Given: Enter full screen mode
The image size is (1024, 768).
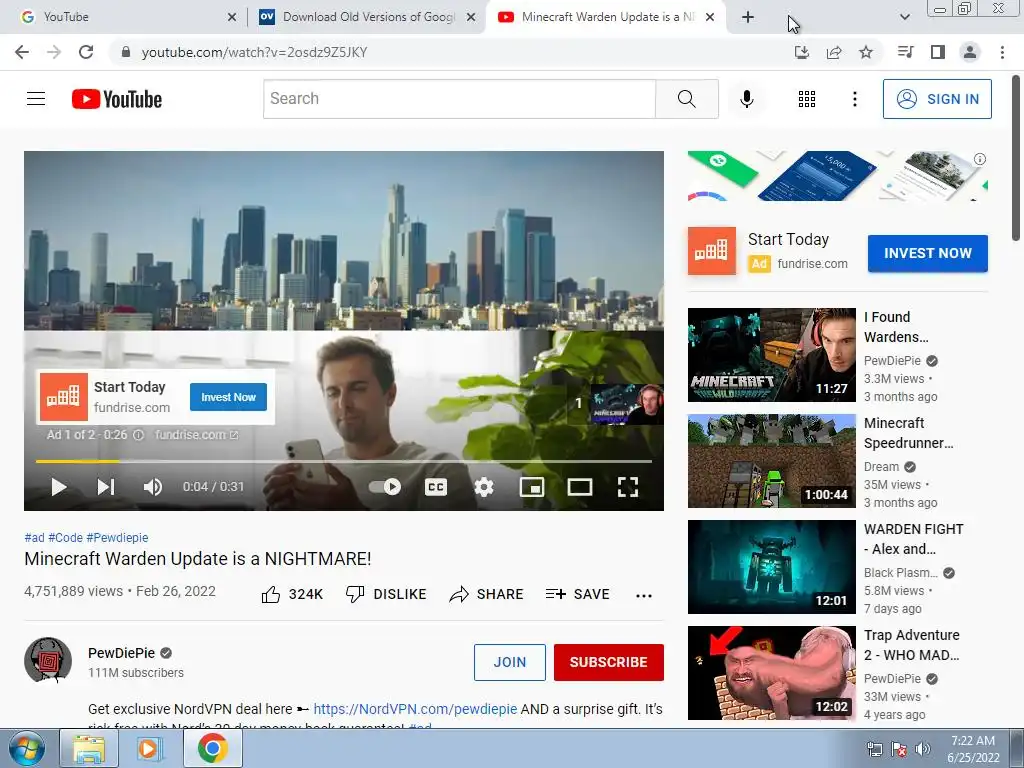Looking at the screenshot, I should point(628,487).
